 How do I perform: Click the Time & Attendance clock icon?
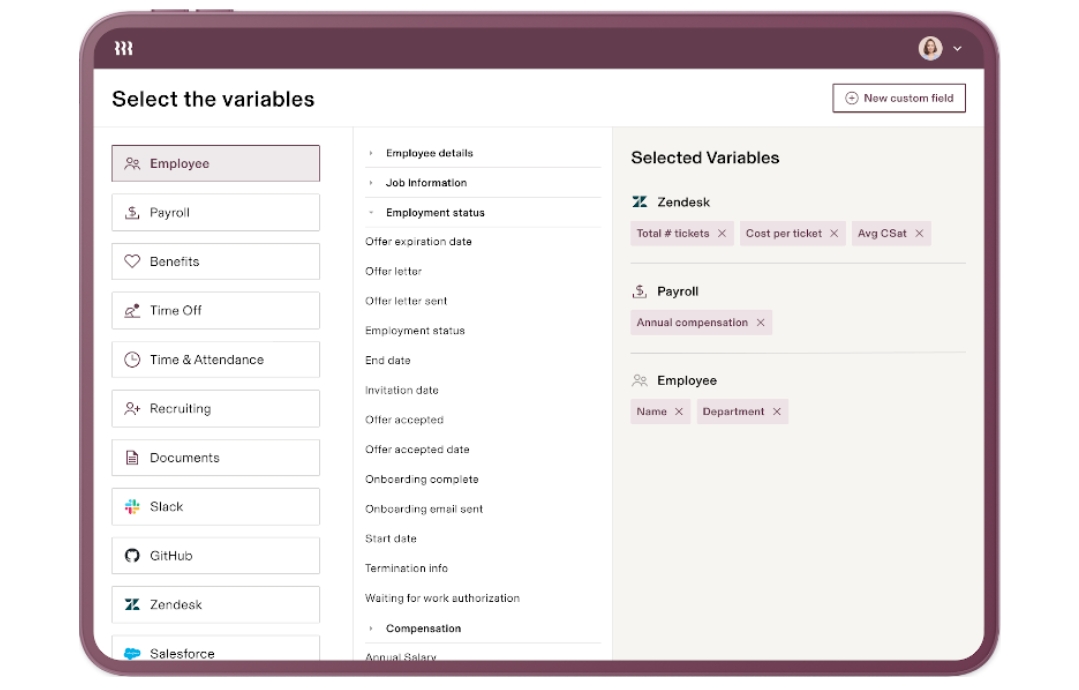coord(132,360)
